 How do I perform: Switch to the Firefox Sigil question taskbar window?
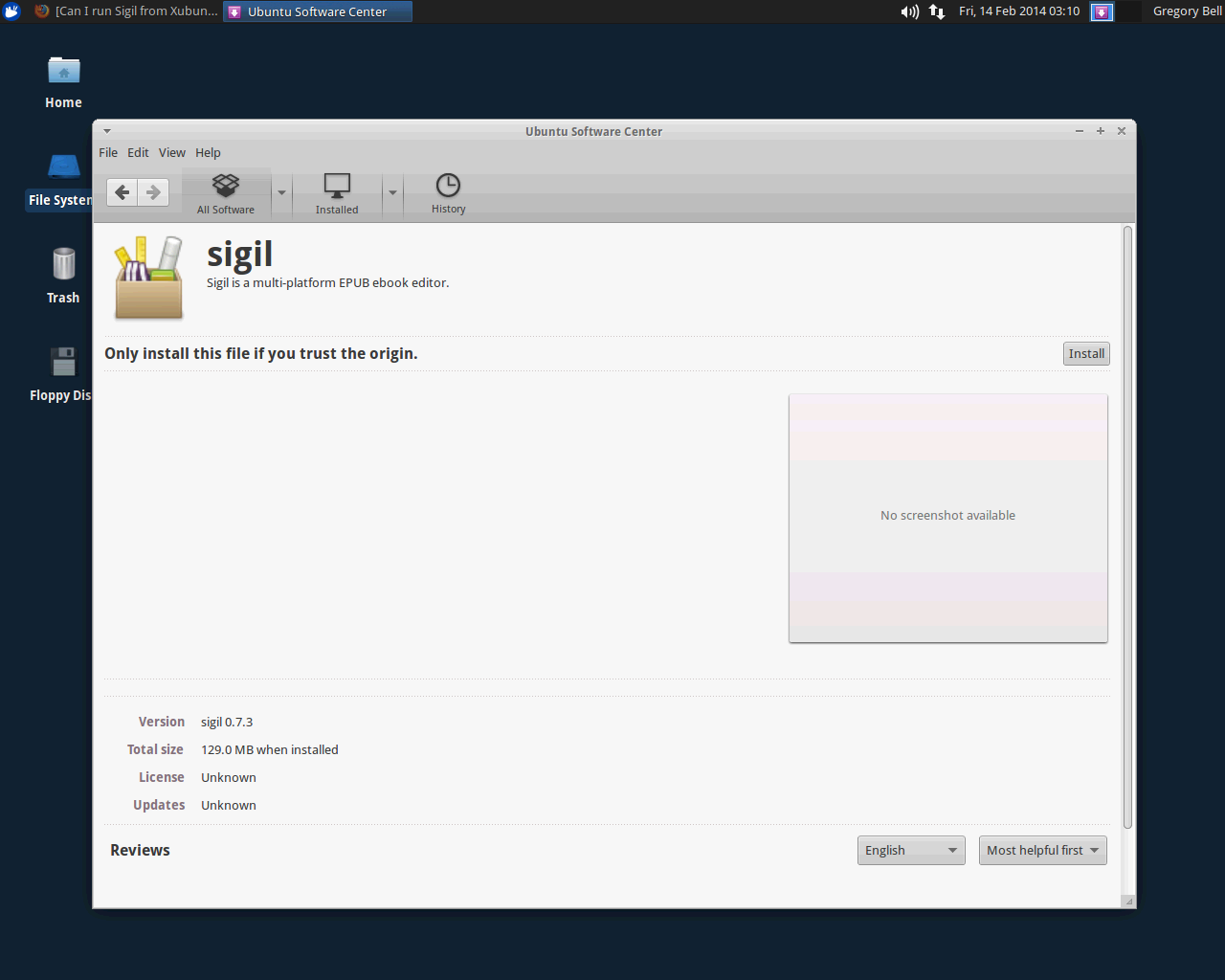(x=126, y=11)
